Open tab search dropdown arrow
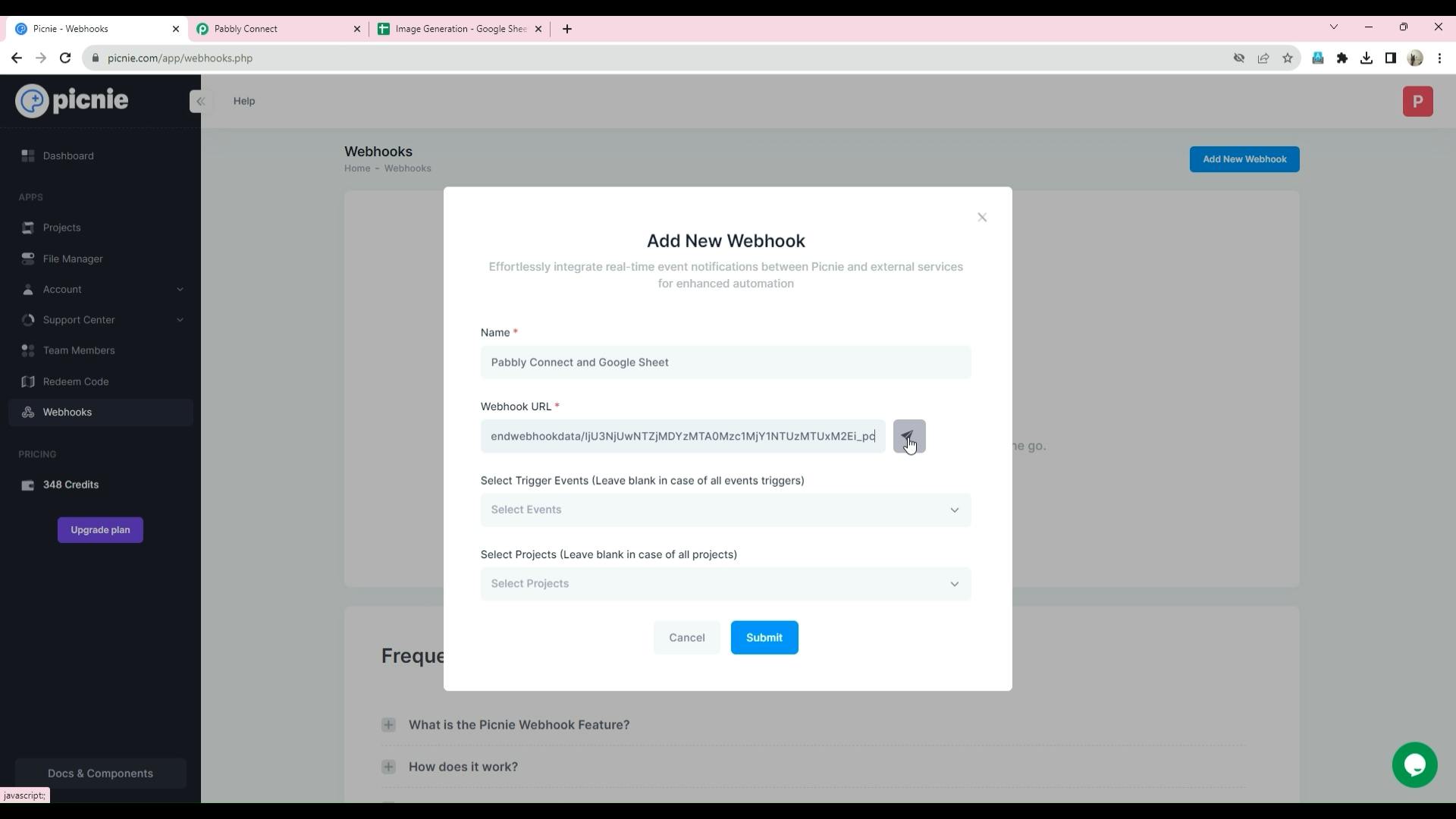Viewport: 1456px width, 819px height. coord(1334,27)
